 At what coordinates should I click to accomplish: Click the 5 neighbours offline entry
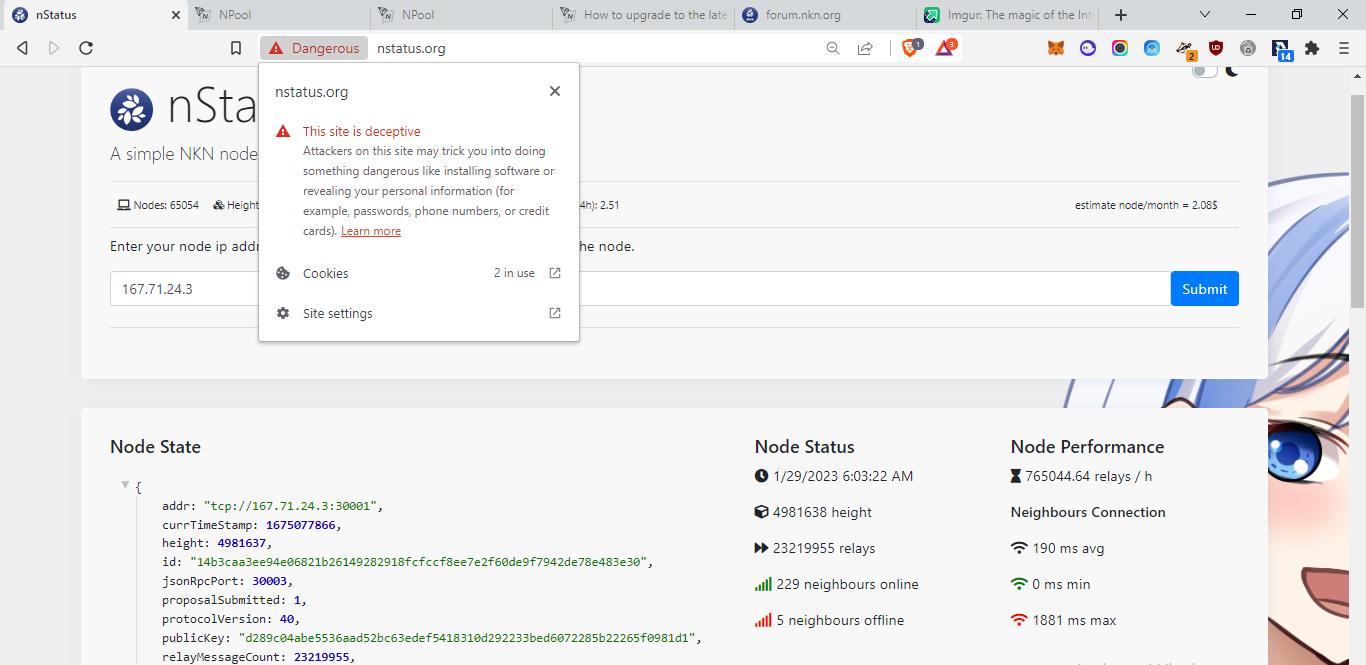(x=829, y=620)
